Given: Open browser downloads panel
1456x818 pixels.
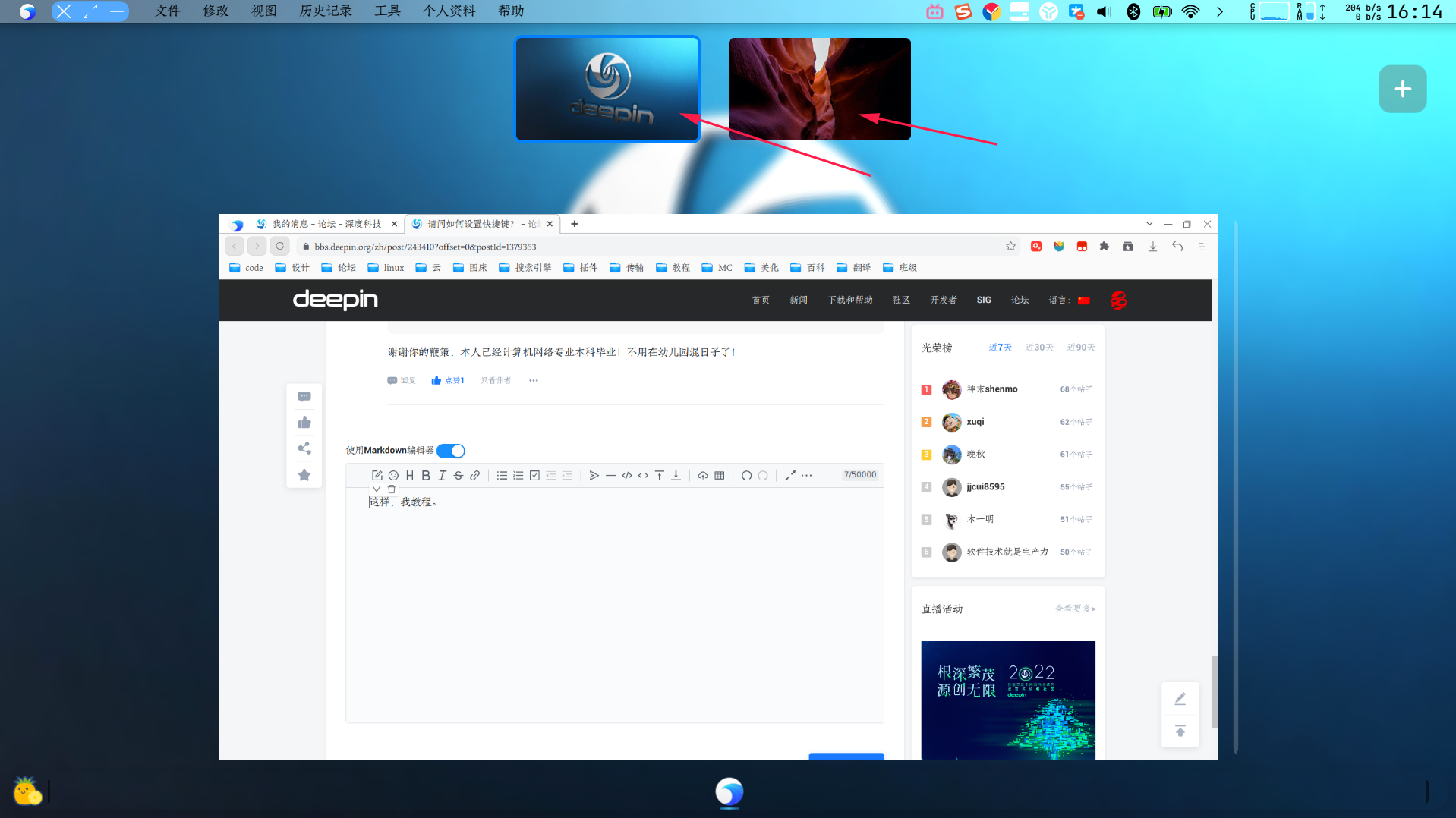Looking at the screenshot, I should click(1153, 247).
